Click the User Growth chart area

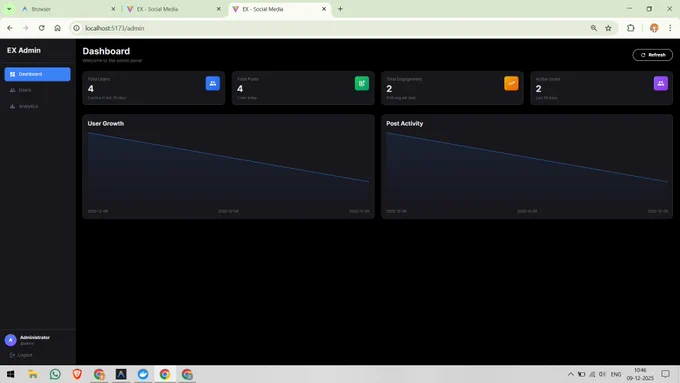[229, 169]
